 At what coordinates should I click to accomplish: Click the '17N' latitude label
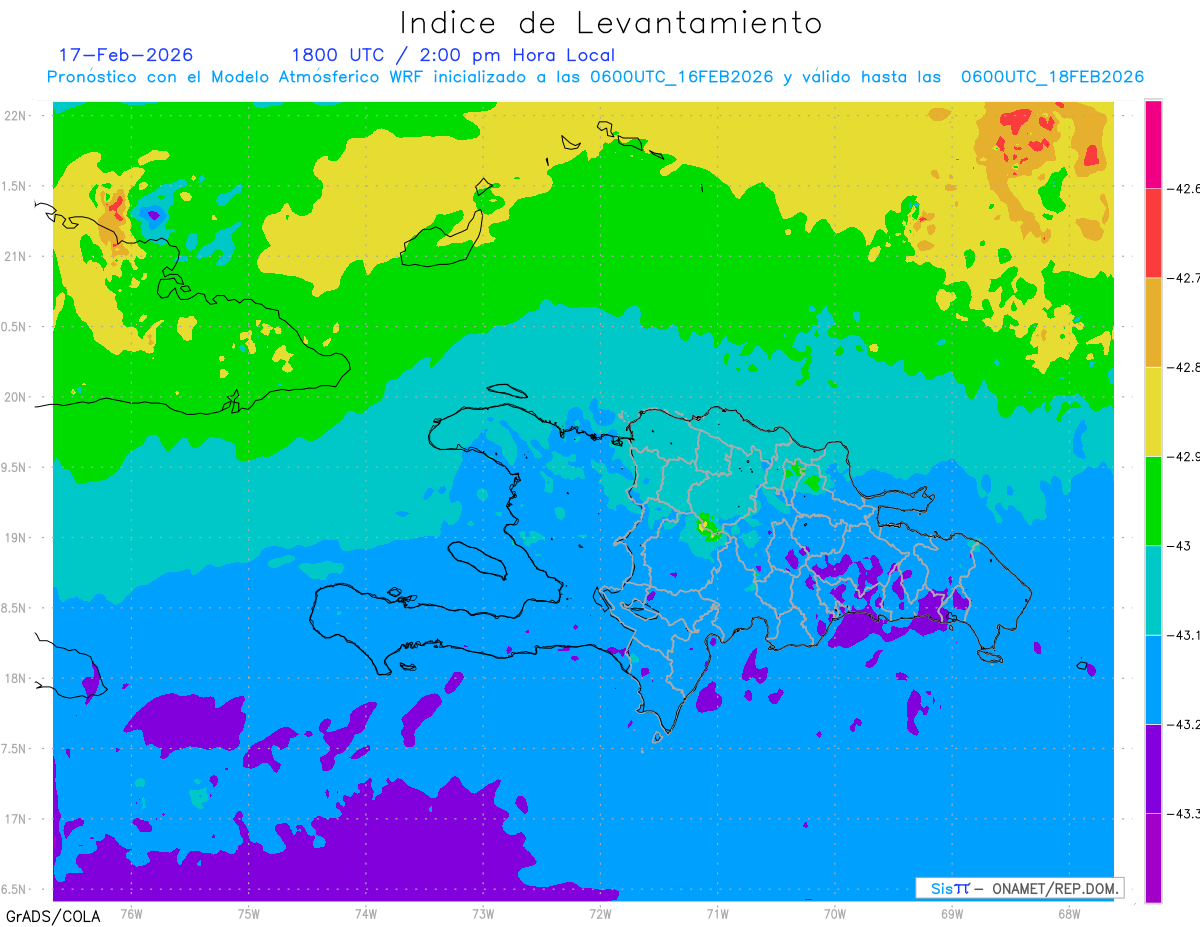point(16,820)
